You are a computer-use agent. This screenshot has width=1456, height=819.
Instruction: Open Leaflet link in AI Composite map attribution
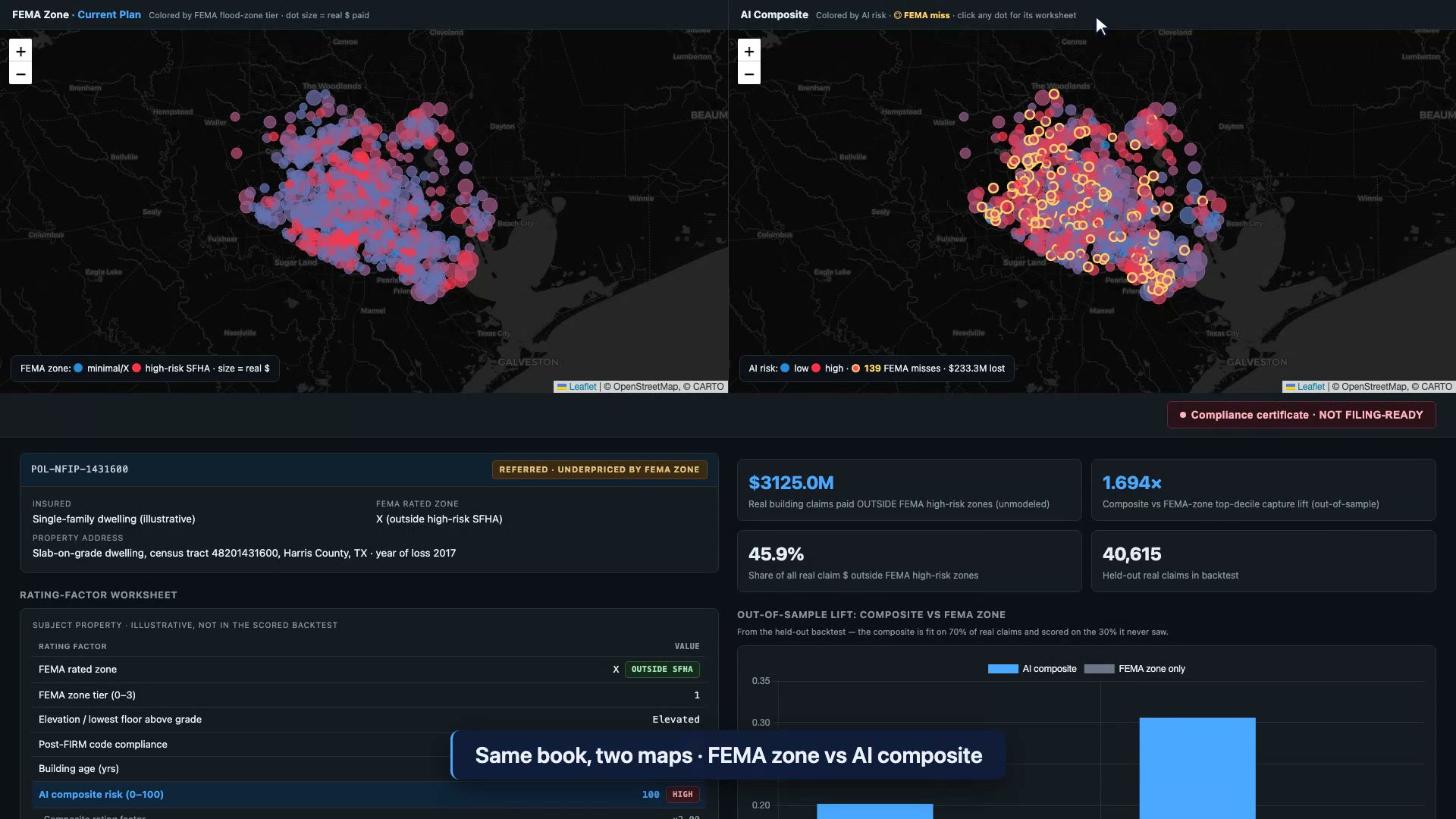(1310, 387)
